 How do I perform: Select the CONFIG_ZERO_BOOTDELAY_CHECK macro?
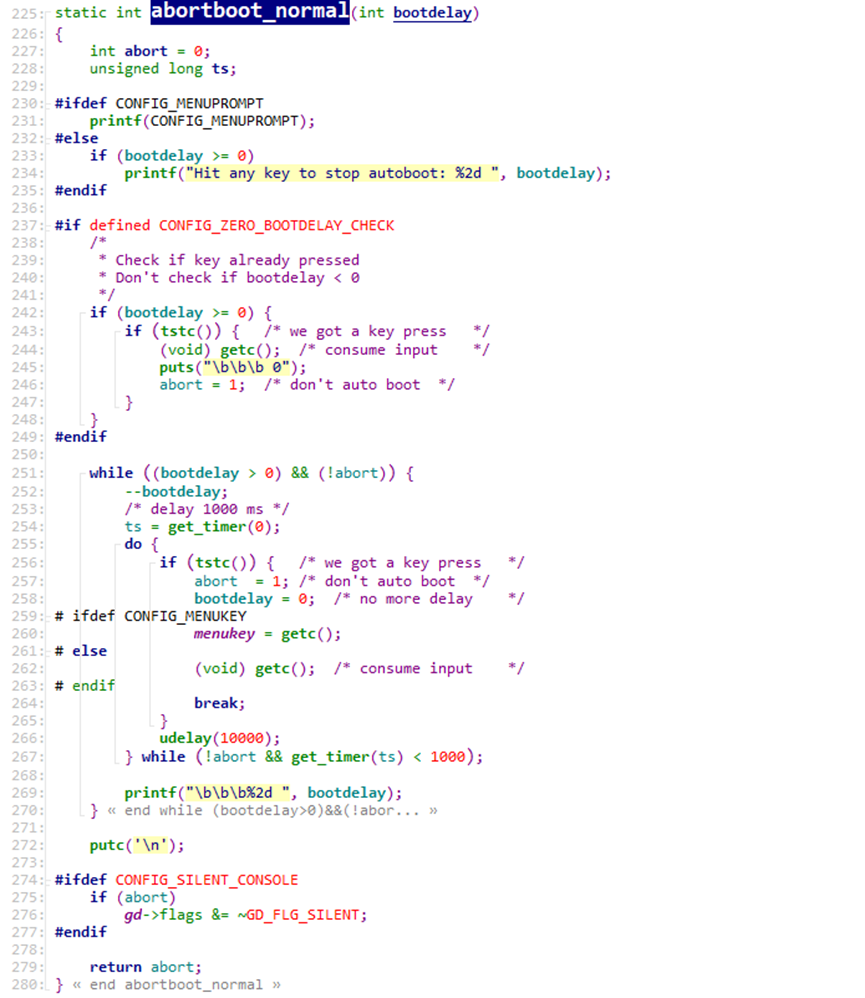pos(276,225)
